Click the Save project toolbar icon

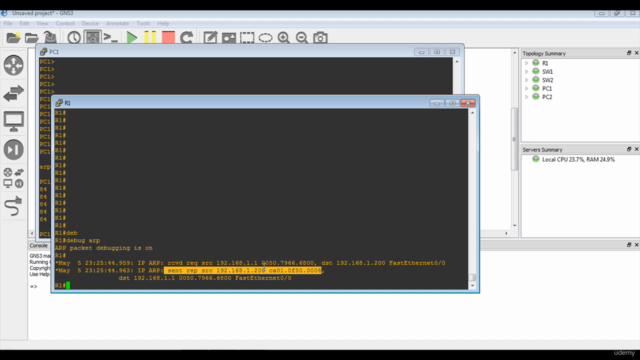click(50, 38)
